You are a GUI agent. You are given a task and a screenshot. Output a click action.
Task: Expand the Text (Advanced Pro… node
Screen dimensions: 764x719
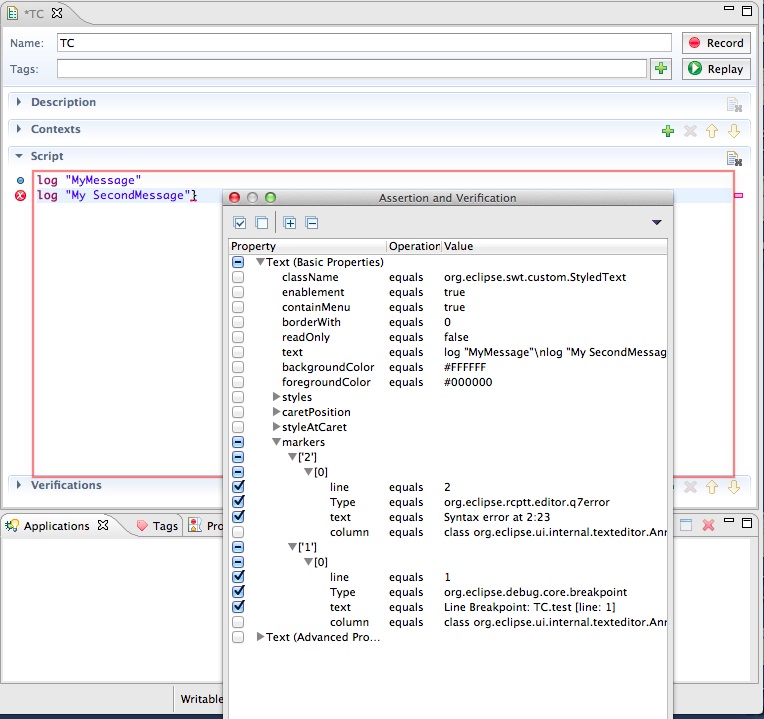[x=260, y=637]
